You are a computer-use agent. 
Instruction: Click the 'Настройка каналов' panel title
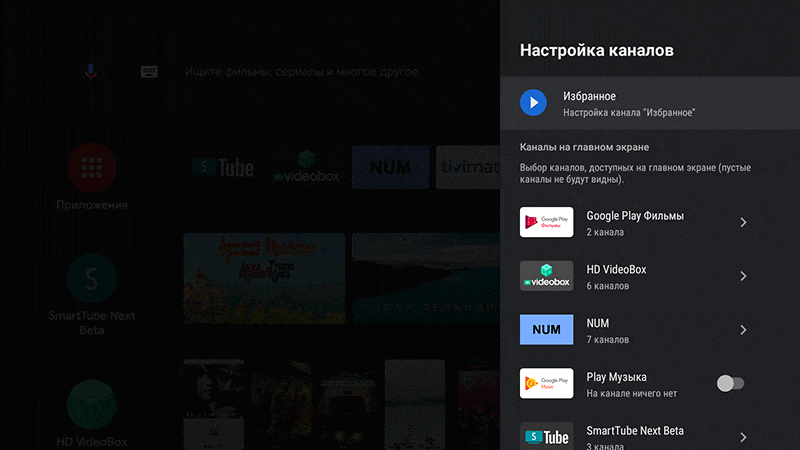tap(596, 50)
